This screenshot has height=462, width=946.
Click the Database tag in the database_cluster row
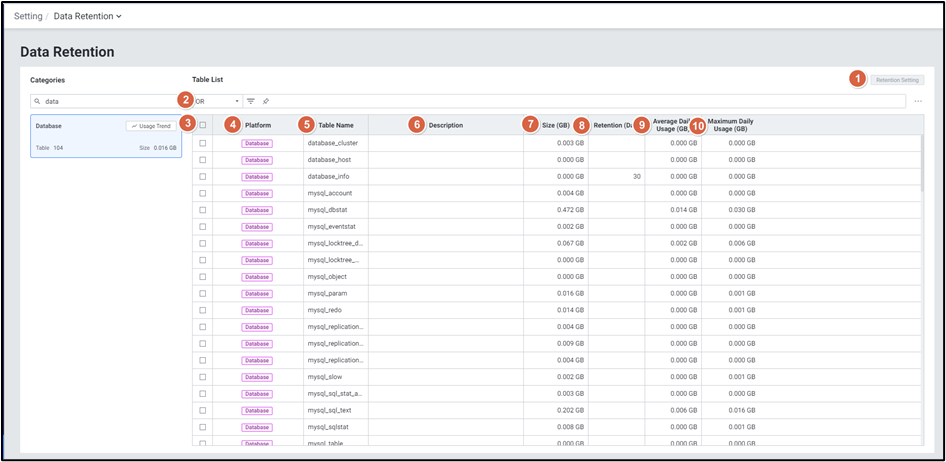256,143
